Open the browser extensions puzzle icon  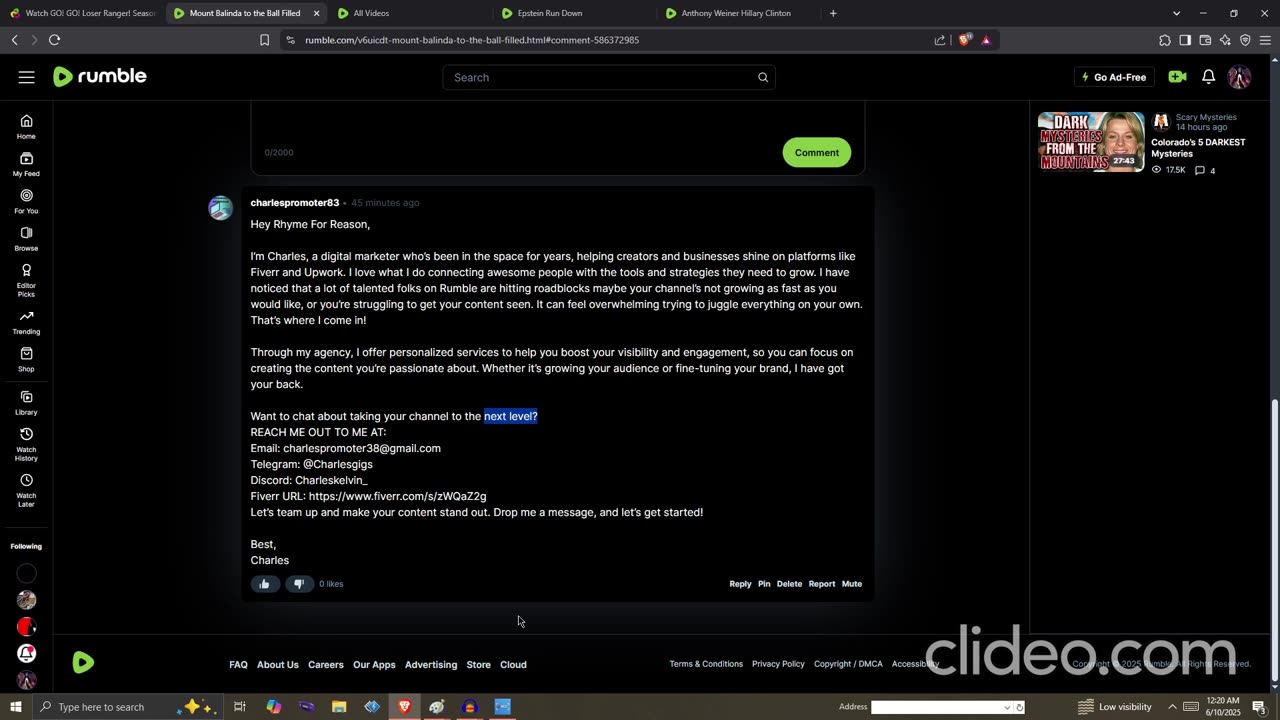pyautogui.click(x=1165, y=40)
